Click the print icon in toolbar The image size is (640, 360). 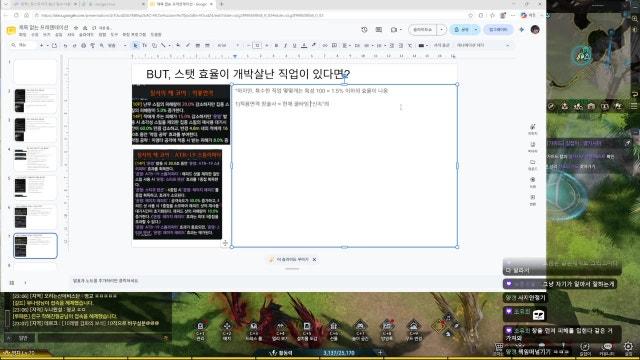[x=83, y=45]
